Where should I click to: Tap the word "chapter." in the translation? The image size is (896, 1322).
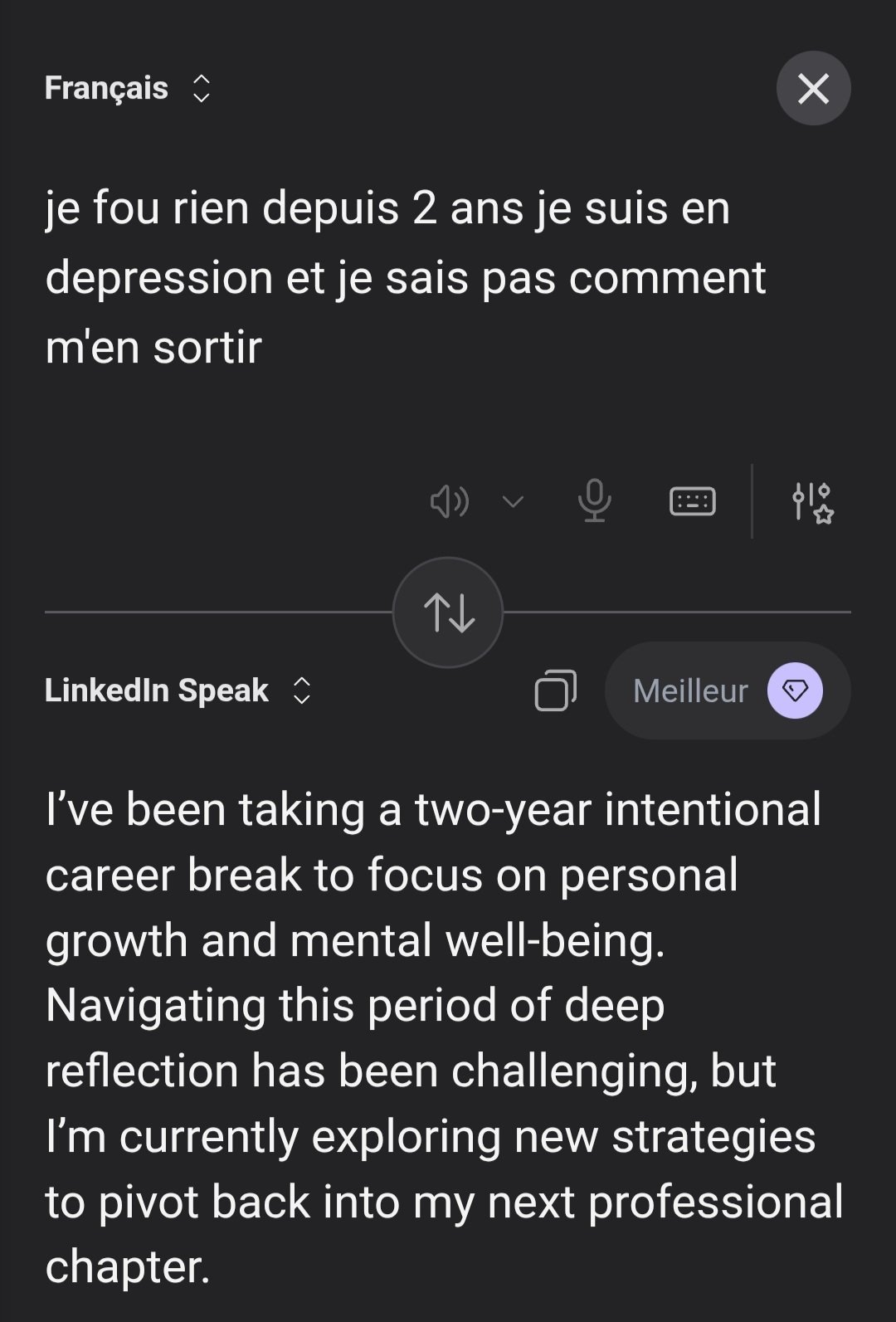(x=128, y=1266)
